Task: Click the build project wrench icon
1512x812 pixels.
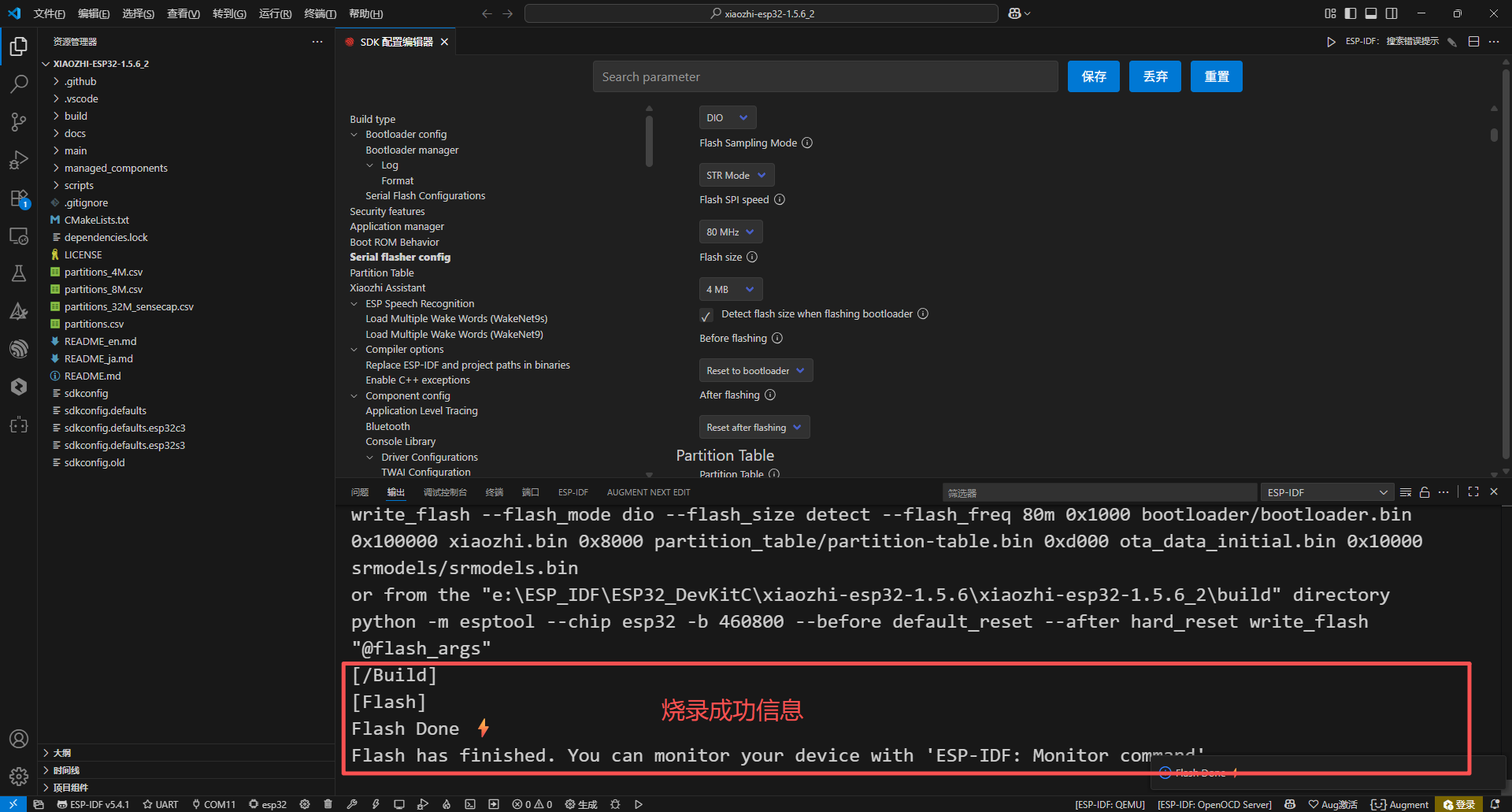Action: click(352, 804)
